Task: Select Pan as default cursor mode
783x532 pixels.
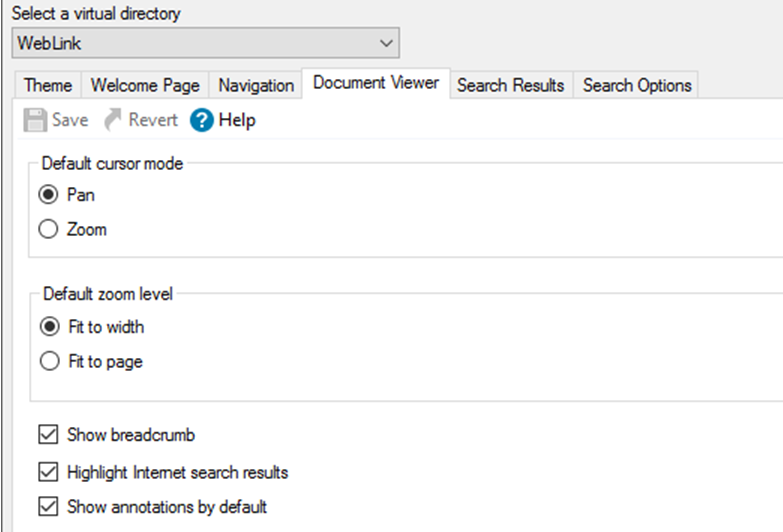Action: pos(48,194)
